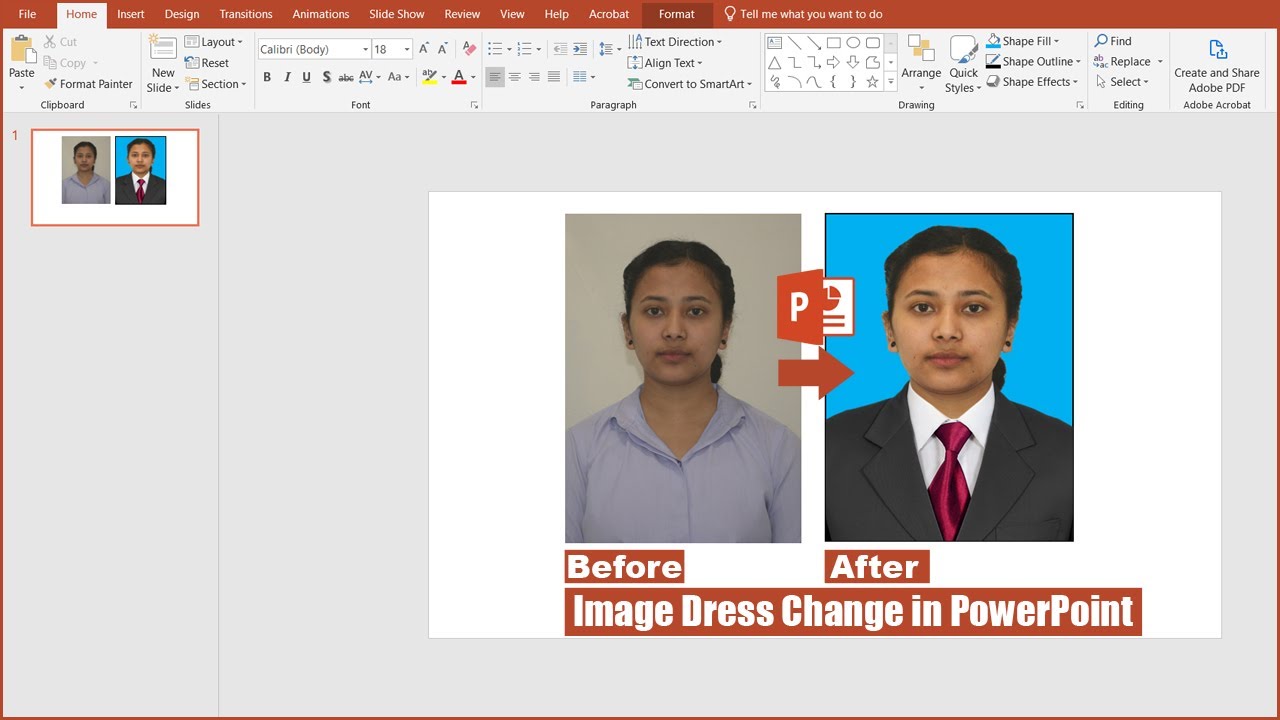Click the Paste clipboard icon
The height and width of the screenshot is (720, 1280).
click(x=22, y=51)
